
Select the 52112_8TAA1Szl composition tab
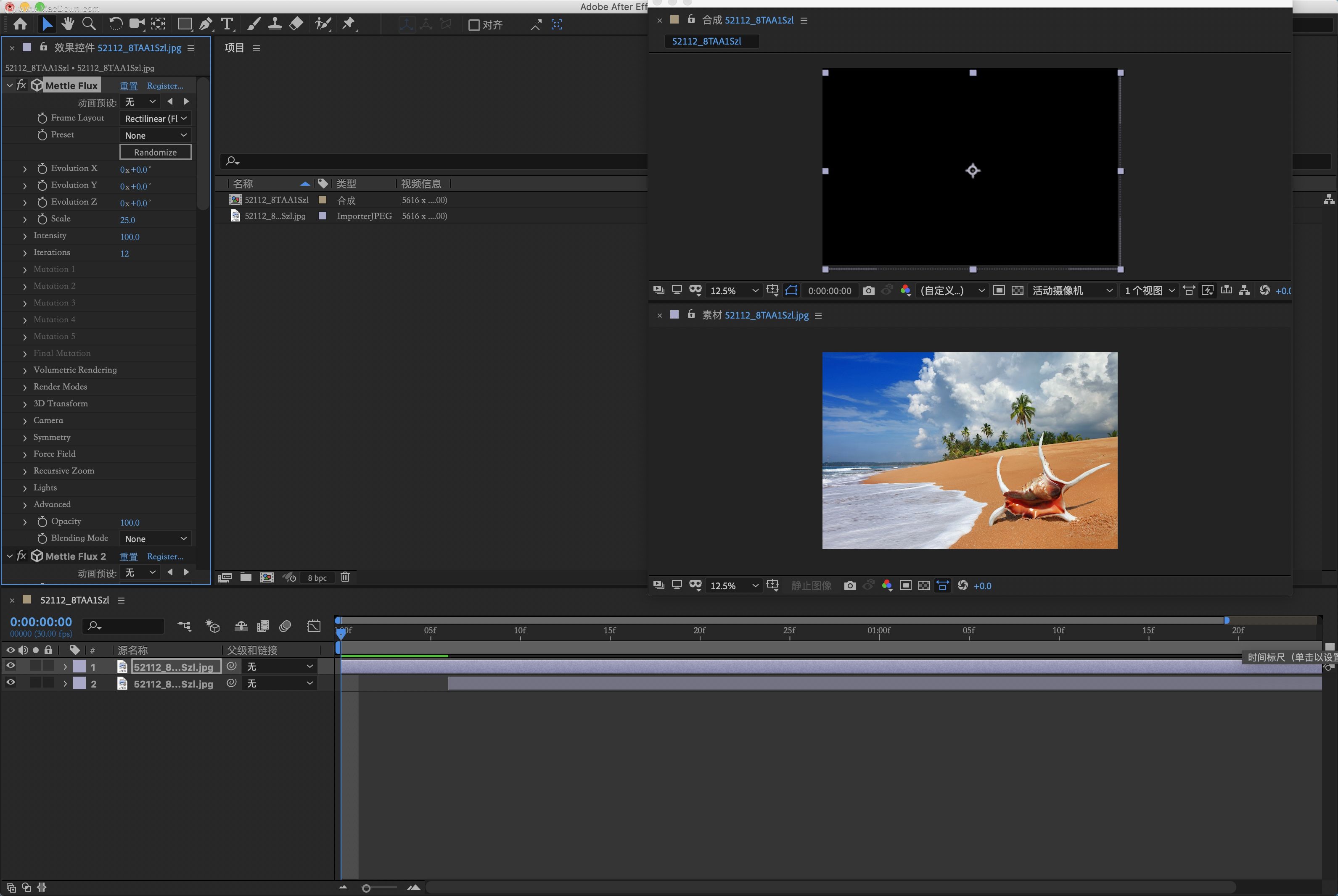point(706,41)
